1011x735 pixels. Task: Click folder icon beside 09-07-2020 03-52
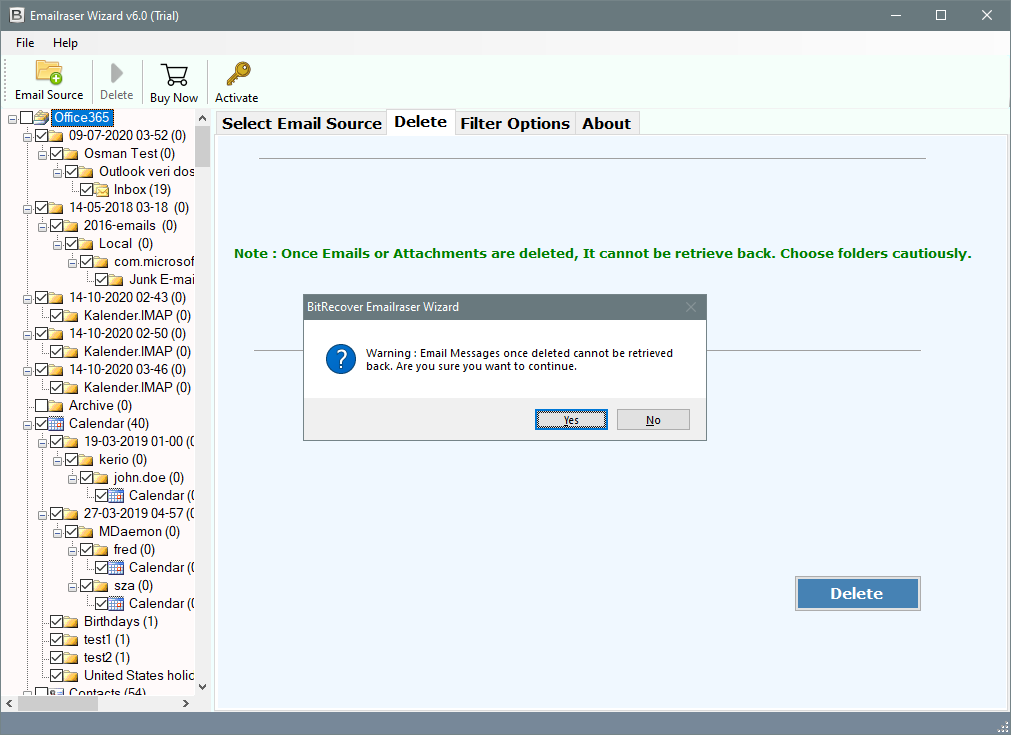coord(57,135)
